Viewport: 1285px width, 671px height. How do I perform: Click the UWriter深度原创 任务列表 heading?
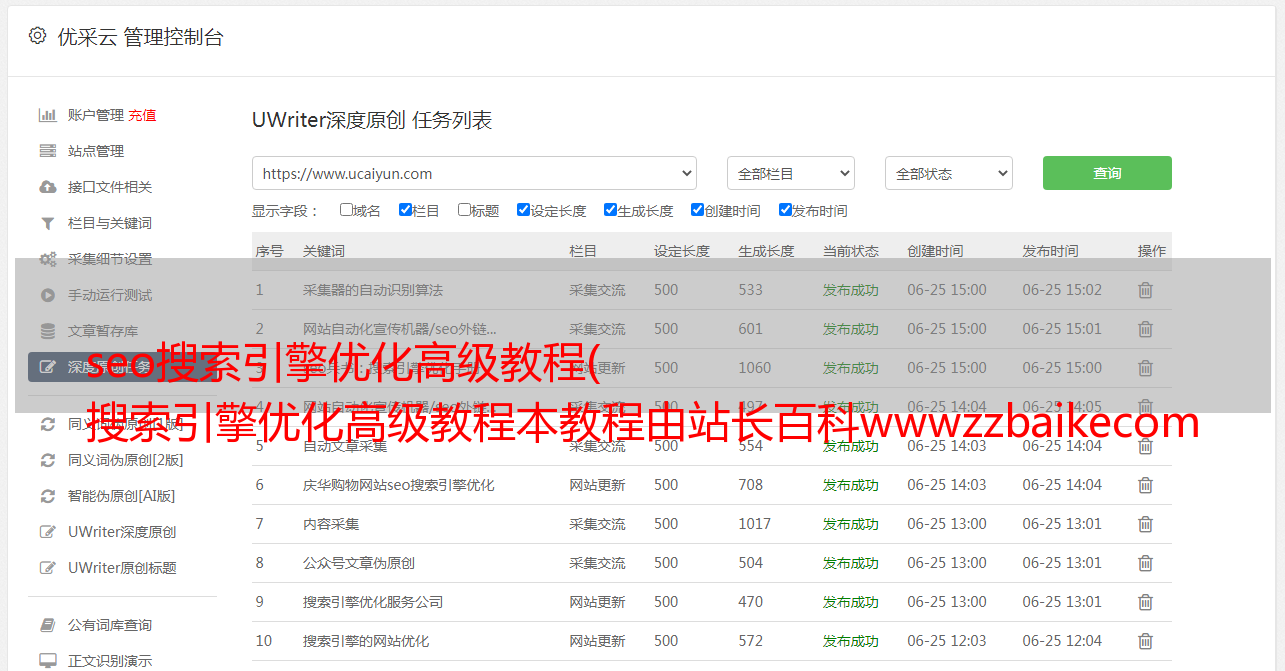click(x=372, y=120)
